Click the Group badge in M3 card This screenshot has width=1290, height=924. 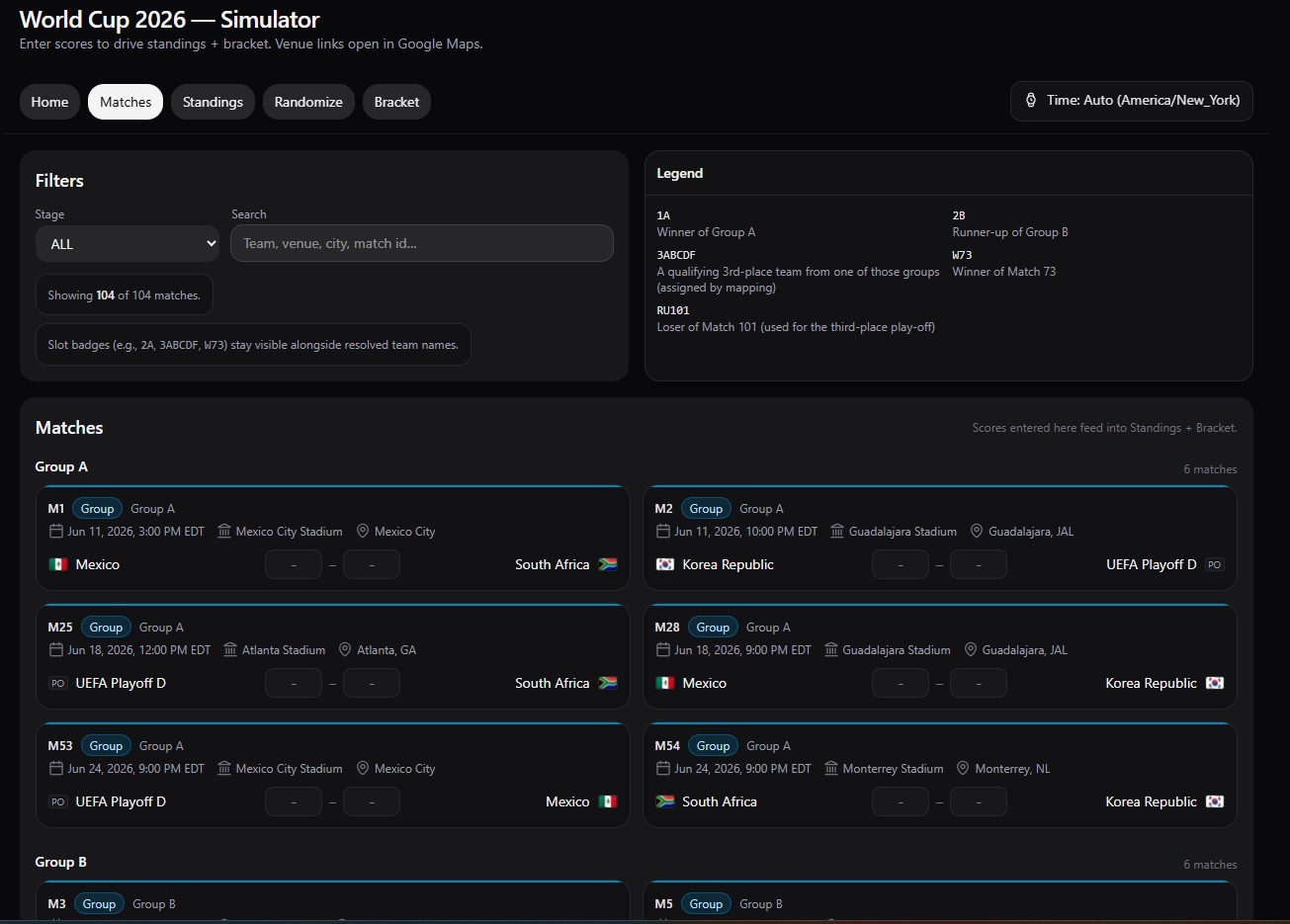point(99,904)
